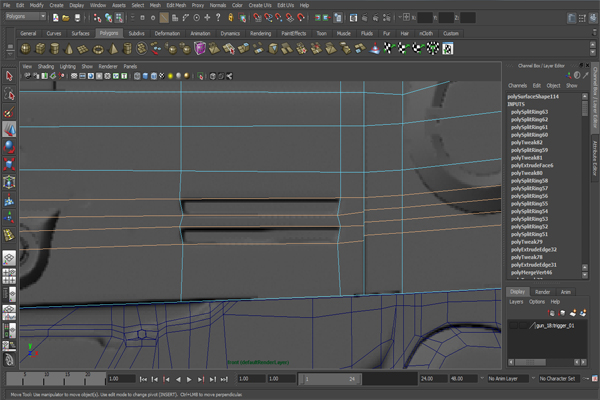This screenshot has width=600, height=400.
Task: Create a polygon pipe from the shelf
Action: click(x=127, y=49)
